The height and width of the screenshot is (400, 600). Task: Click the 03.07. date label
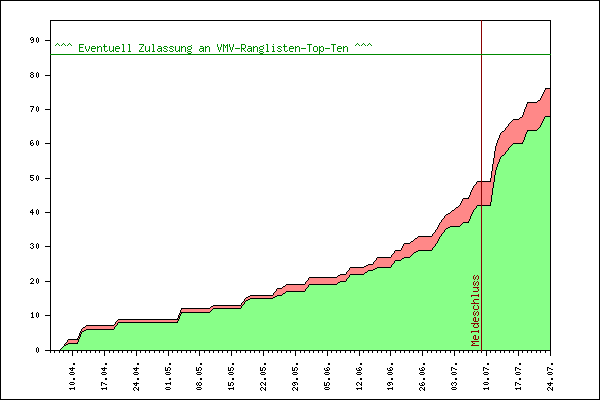[x=455, y=377]
